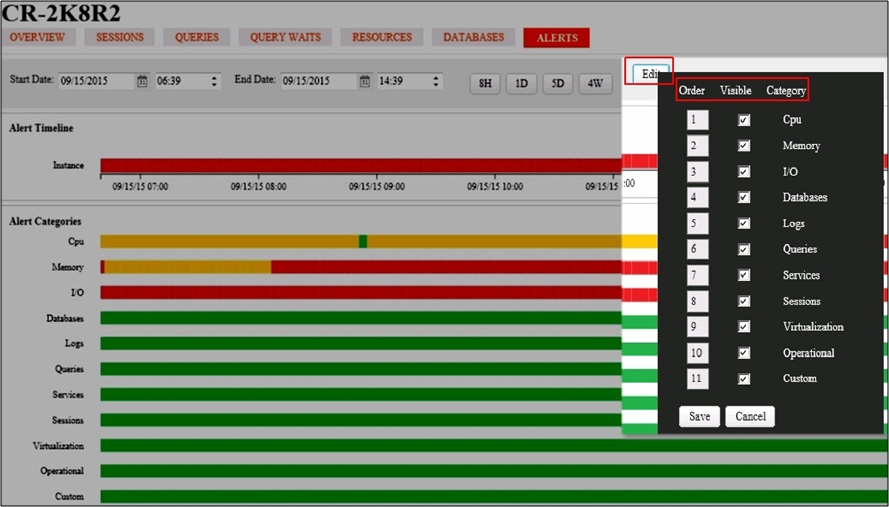The width and height of the screenshot is (889, 507).
Task: Click the Virtualization green alert bar
Action: (493, 446)
